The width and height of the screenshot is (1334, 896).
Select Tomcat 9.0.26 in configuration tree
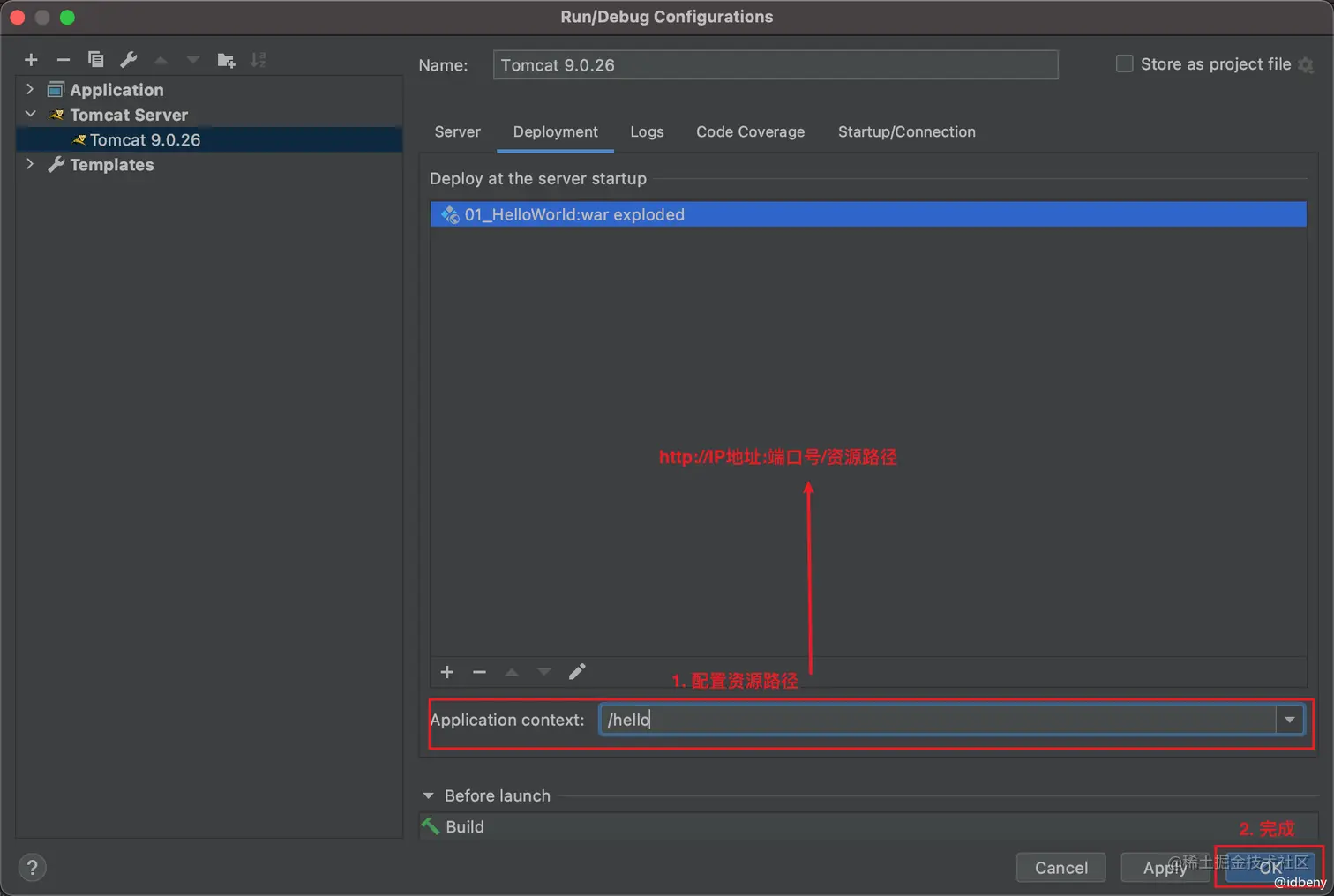coord(209,139)
